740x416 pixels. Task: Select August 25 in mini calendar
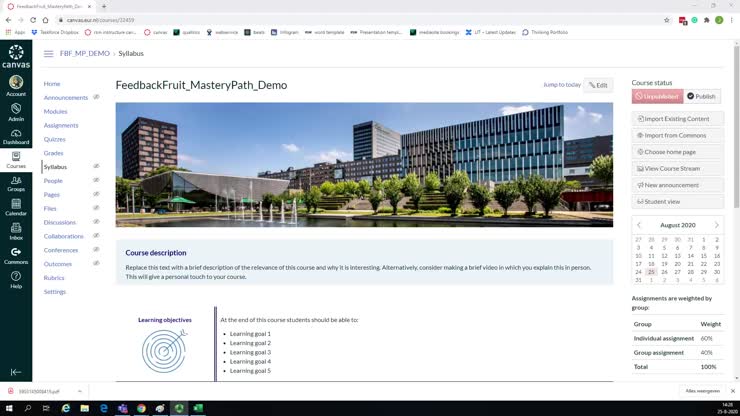click(x=651, y=272)
